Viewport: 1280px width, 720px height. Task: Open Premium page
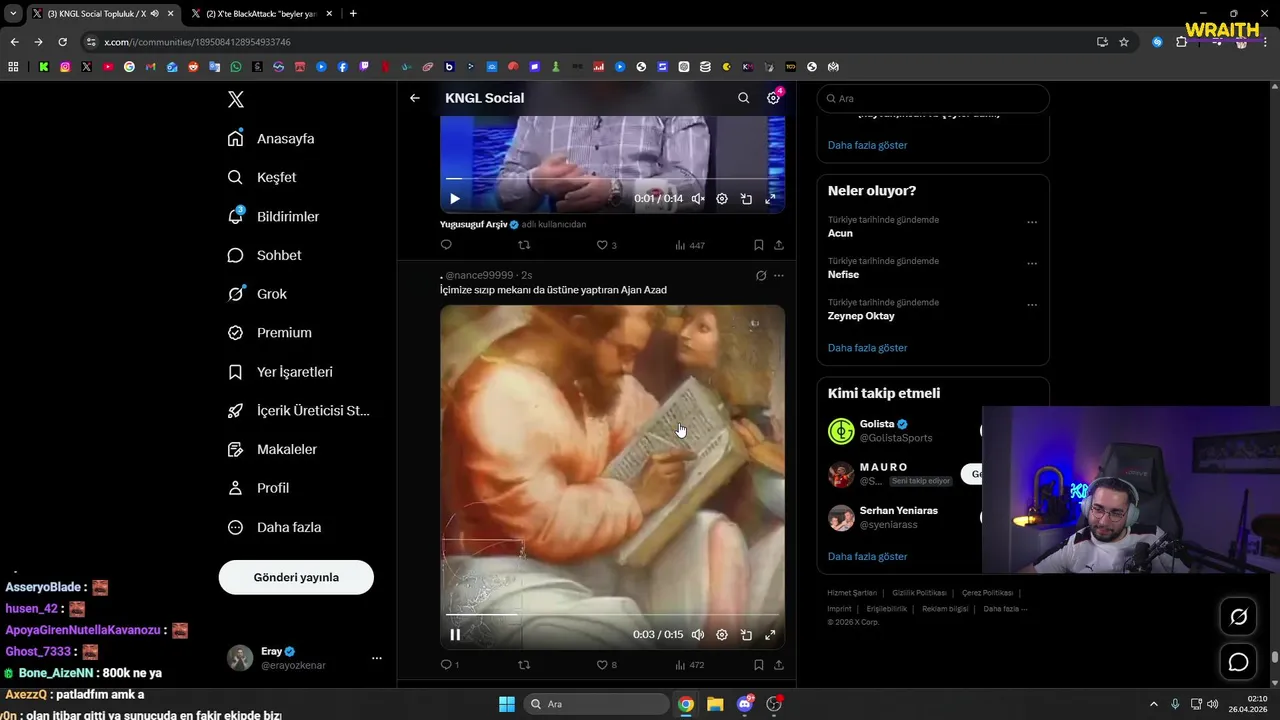[x=269, y=332]
